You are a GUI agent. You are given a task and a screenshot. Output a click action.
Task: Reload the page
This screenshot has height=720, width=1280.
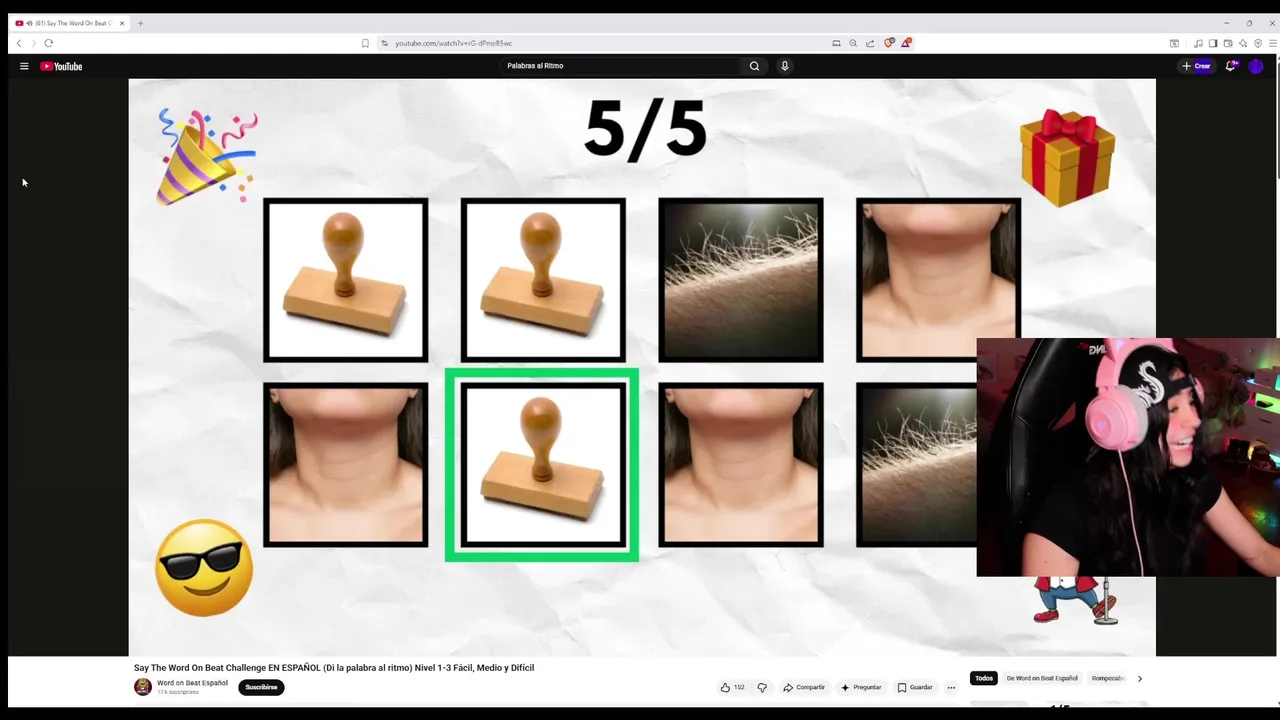coord(48,43)
